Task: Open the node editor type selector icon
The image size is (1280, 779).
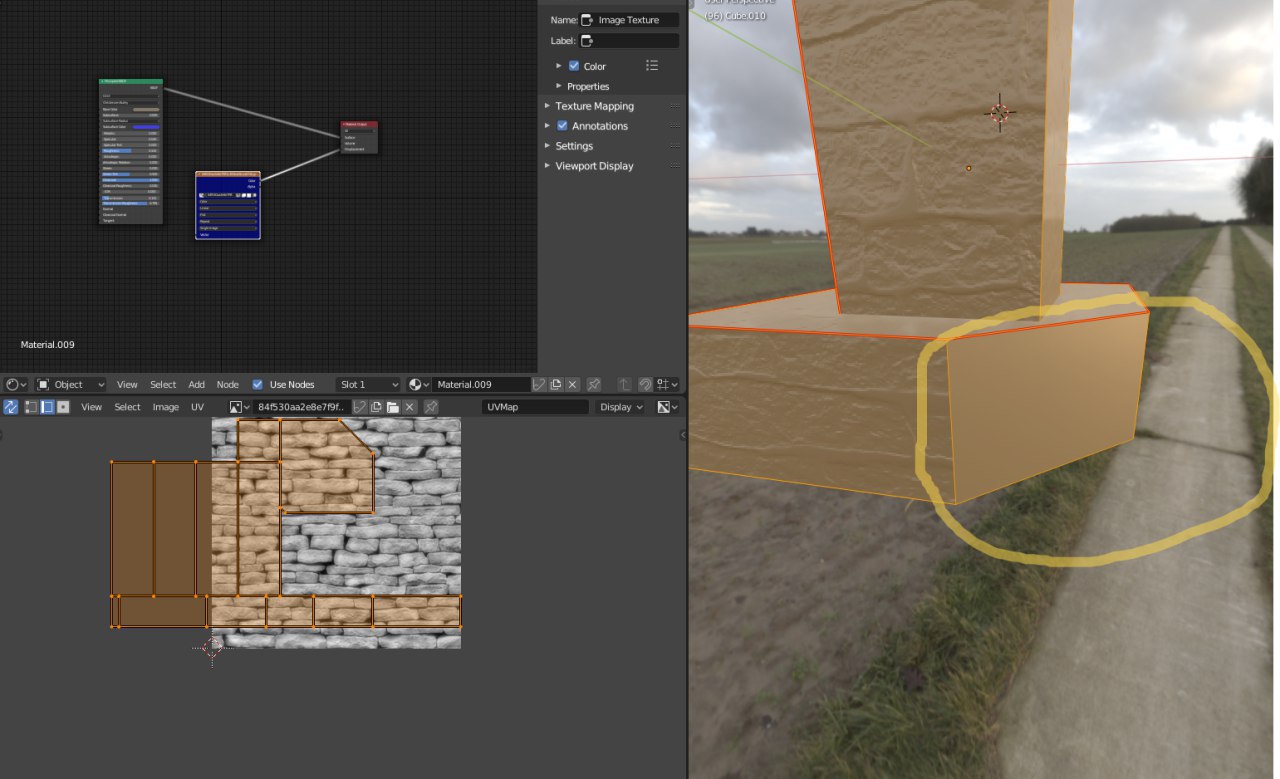Action: click(15, 384)
